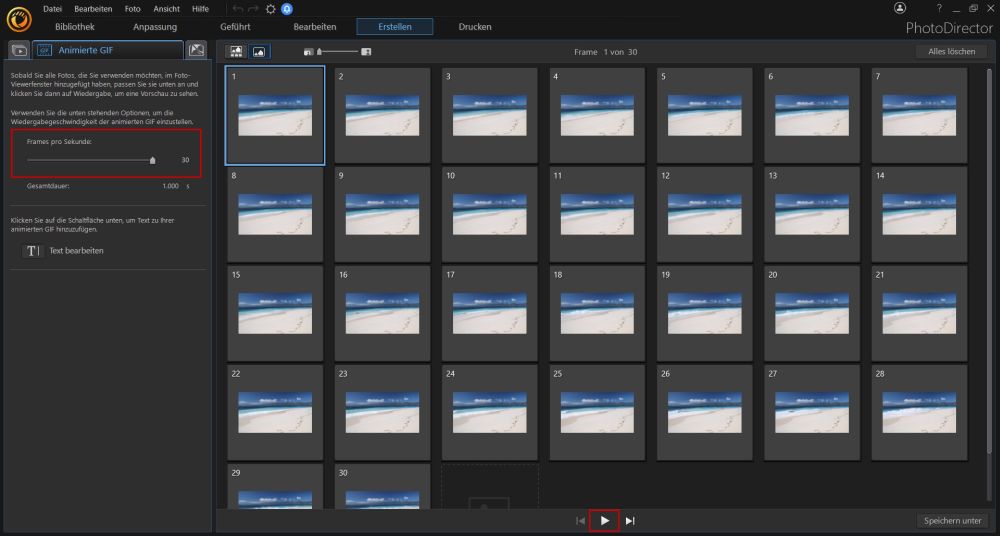Open the panel icon right of Animierte GIF
Screen dimensions: 1000x536
[197, 50]
